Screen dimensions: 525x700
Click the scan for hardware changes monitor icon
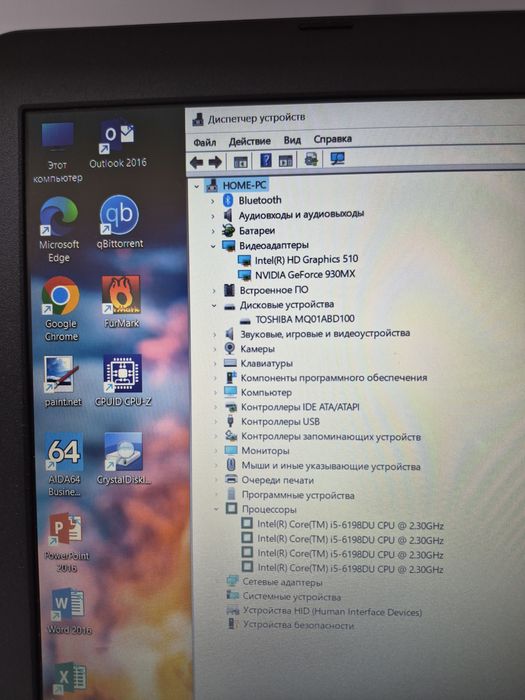coord(338,158)
